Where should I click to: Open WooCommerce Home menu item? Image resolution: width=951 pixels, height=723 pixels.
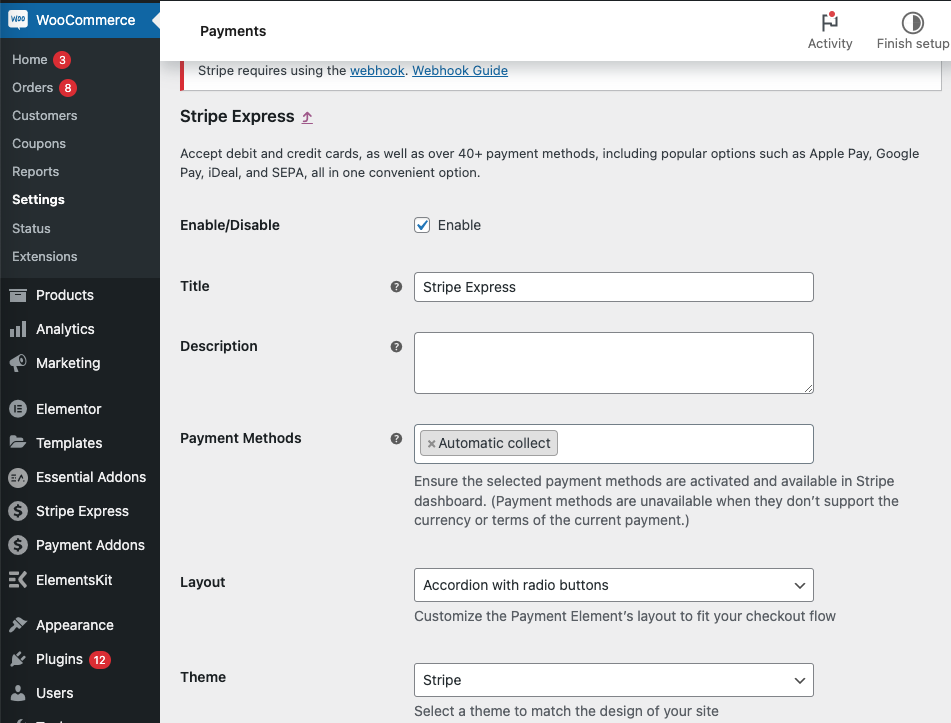tap(30, 59)
